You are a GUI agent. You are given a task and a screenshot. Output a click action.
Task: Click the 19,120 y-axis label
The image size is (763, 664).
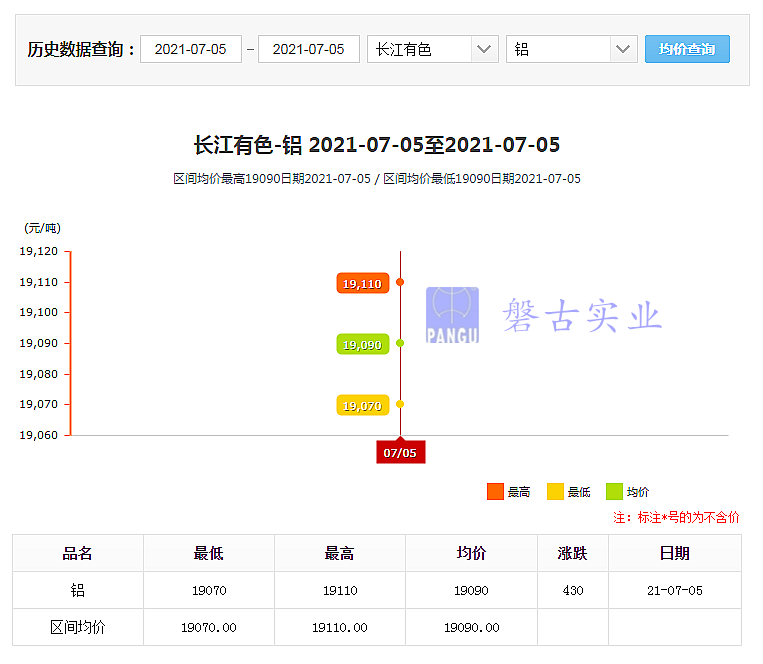[x=38, y=251]
